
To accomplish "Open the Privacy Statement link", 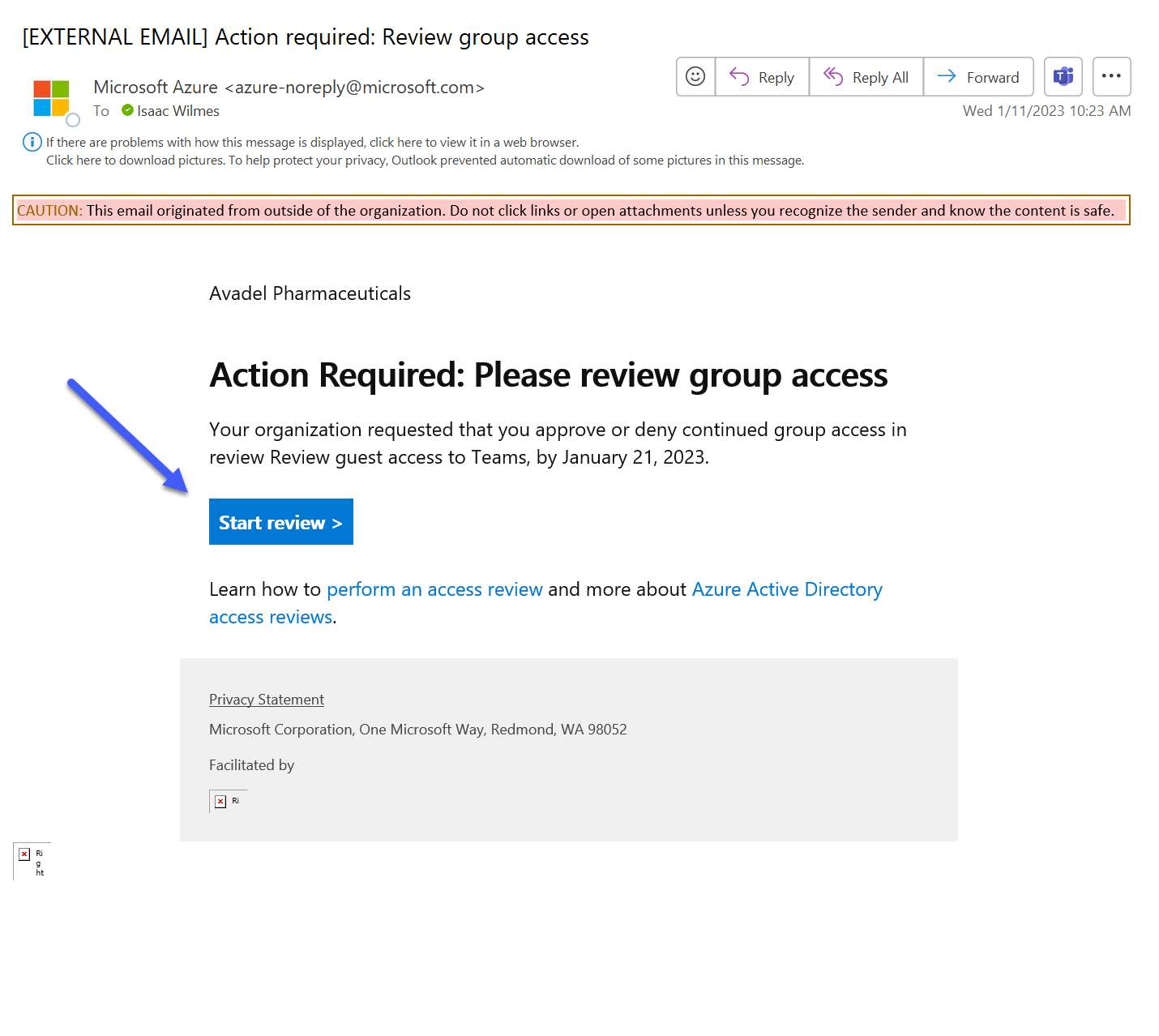I will tap(267, 700).
